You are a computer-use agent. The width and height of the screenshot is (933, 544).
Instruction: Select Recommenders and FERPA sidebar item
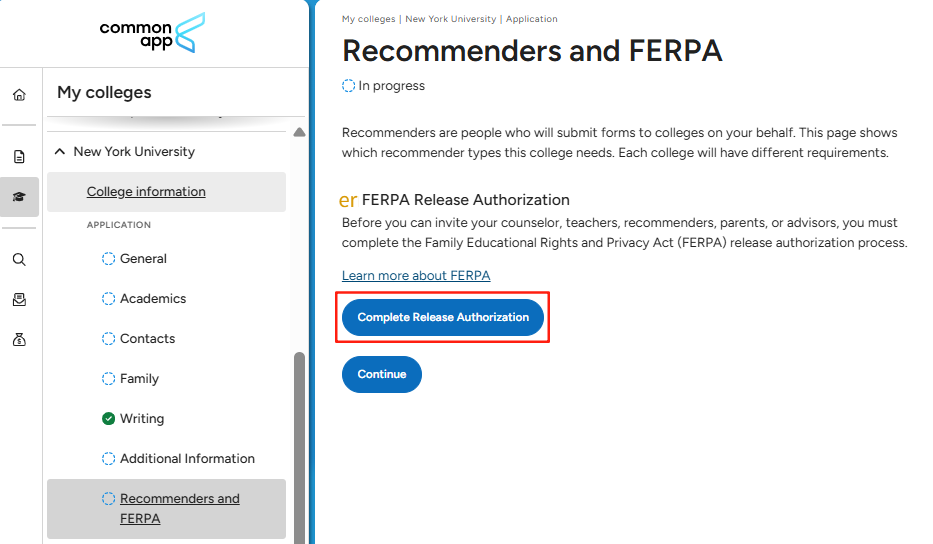[x=179, y=508]
